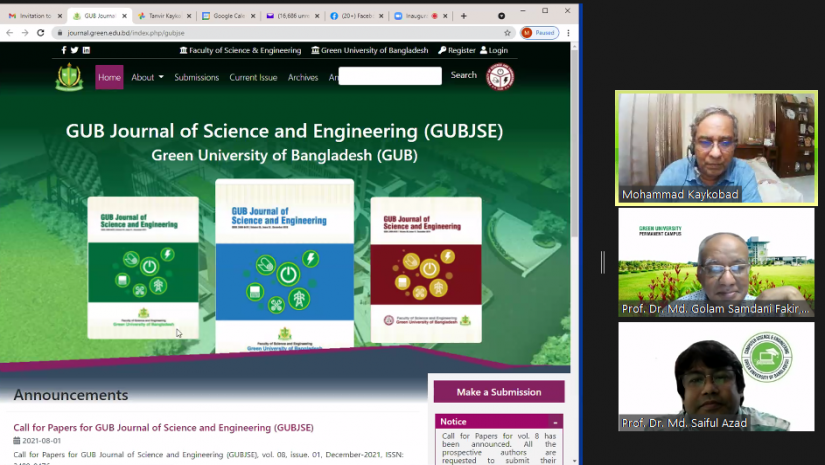Click the Facebook icon in site header
Viewport: 825px width, 465px height.
point(65,50)
